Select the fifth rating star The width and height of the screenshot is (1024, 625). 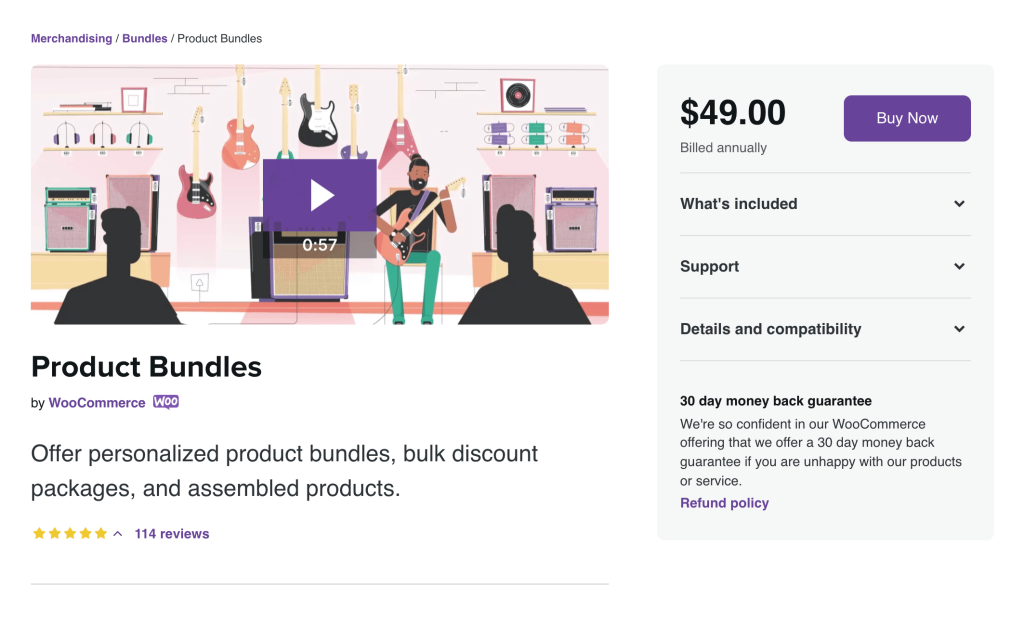click(101, 533)
